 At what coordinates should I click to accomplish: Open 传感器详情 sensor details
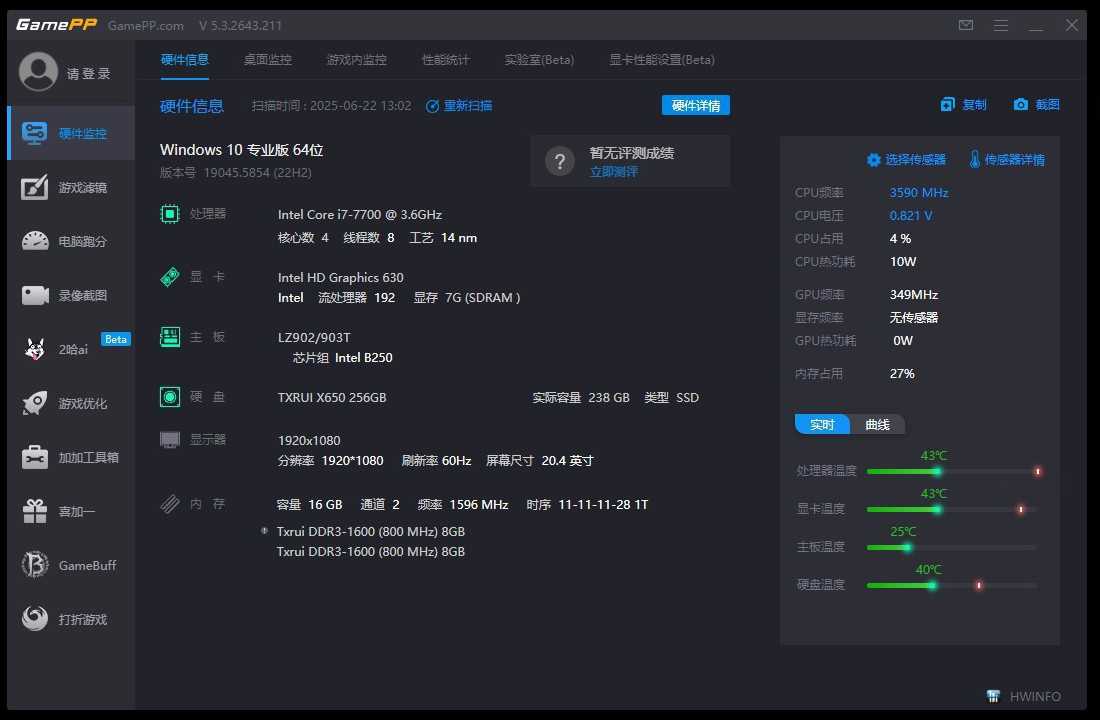pos(1007,160)
